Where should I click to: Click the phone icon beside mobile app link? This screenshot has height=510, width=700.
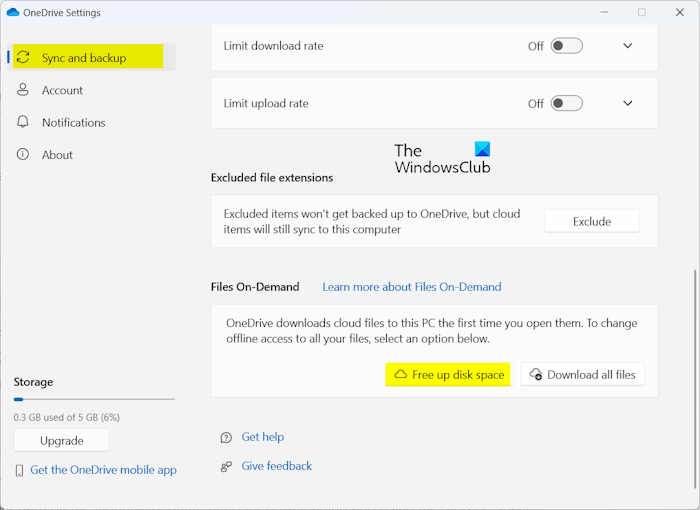[20, 470]
